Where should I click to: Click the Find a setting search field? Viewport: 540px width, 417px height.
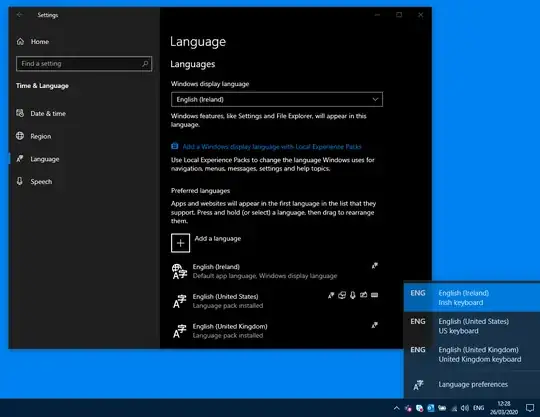84,64
